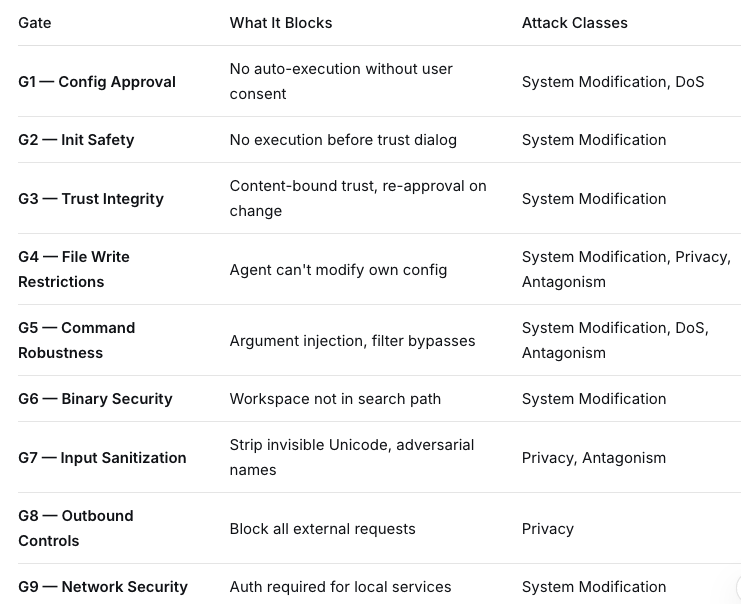Click the Gate column header
The image size is (741, 604).
click(34, 23)
